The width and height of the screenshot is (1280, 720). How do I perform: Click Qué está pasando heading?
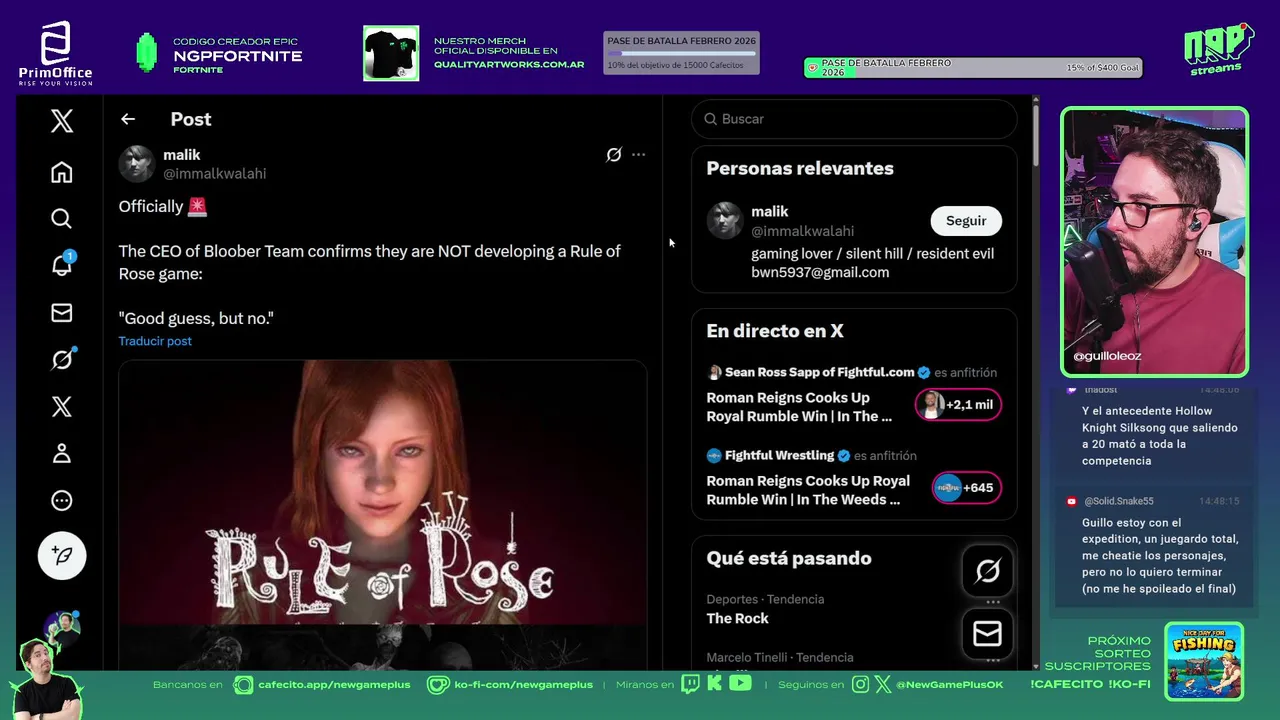click(x=789, y=559)
